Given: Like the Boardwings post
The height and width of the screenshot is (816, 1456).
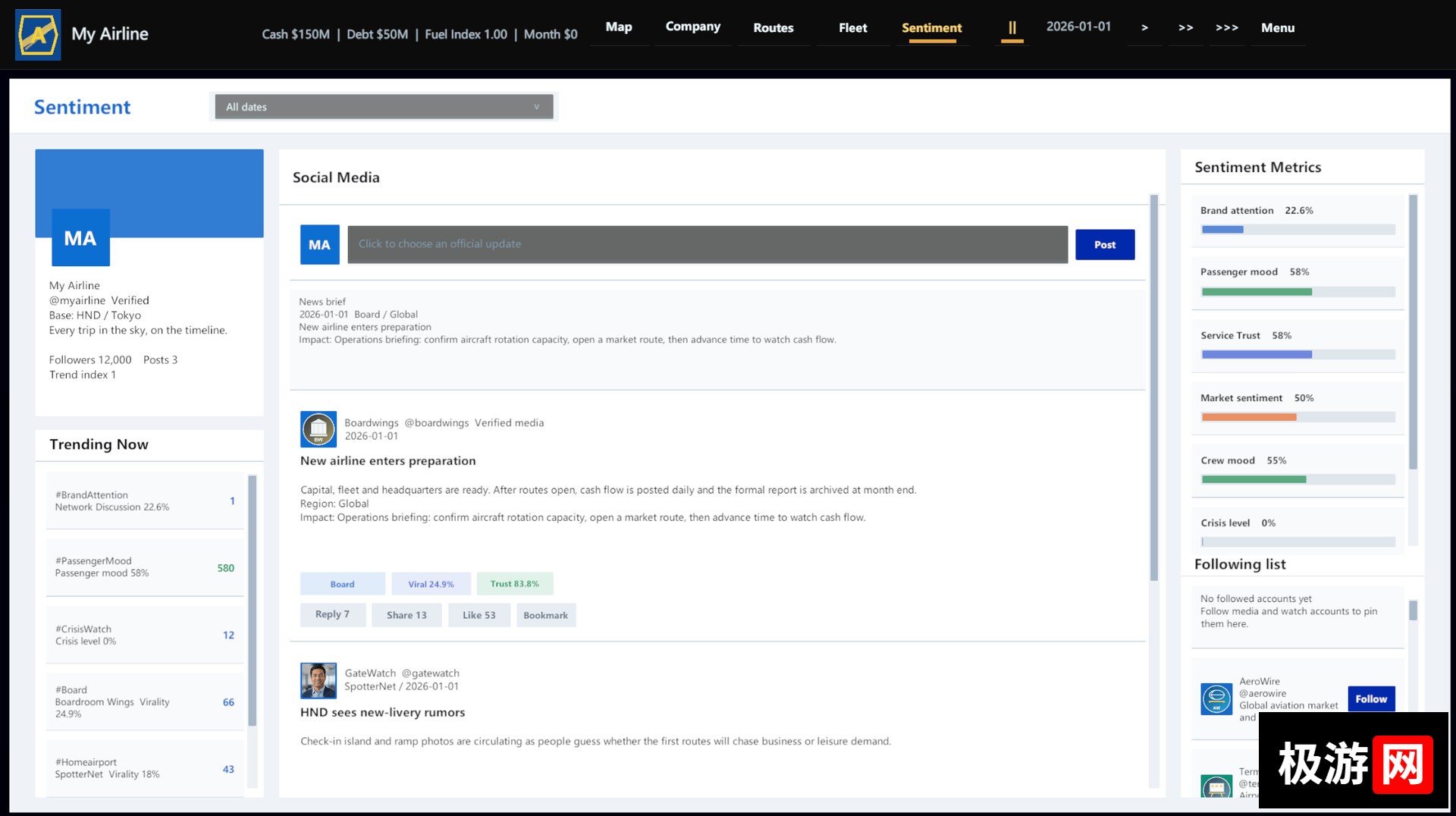Looking at the screenshot, I should (x=479, y=615).
